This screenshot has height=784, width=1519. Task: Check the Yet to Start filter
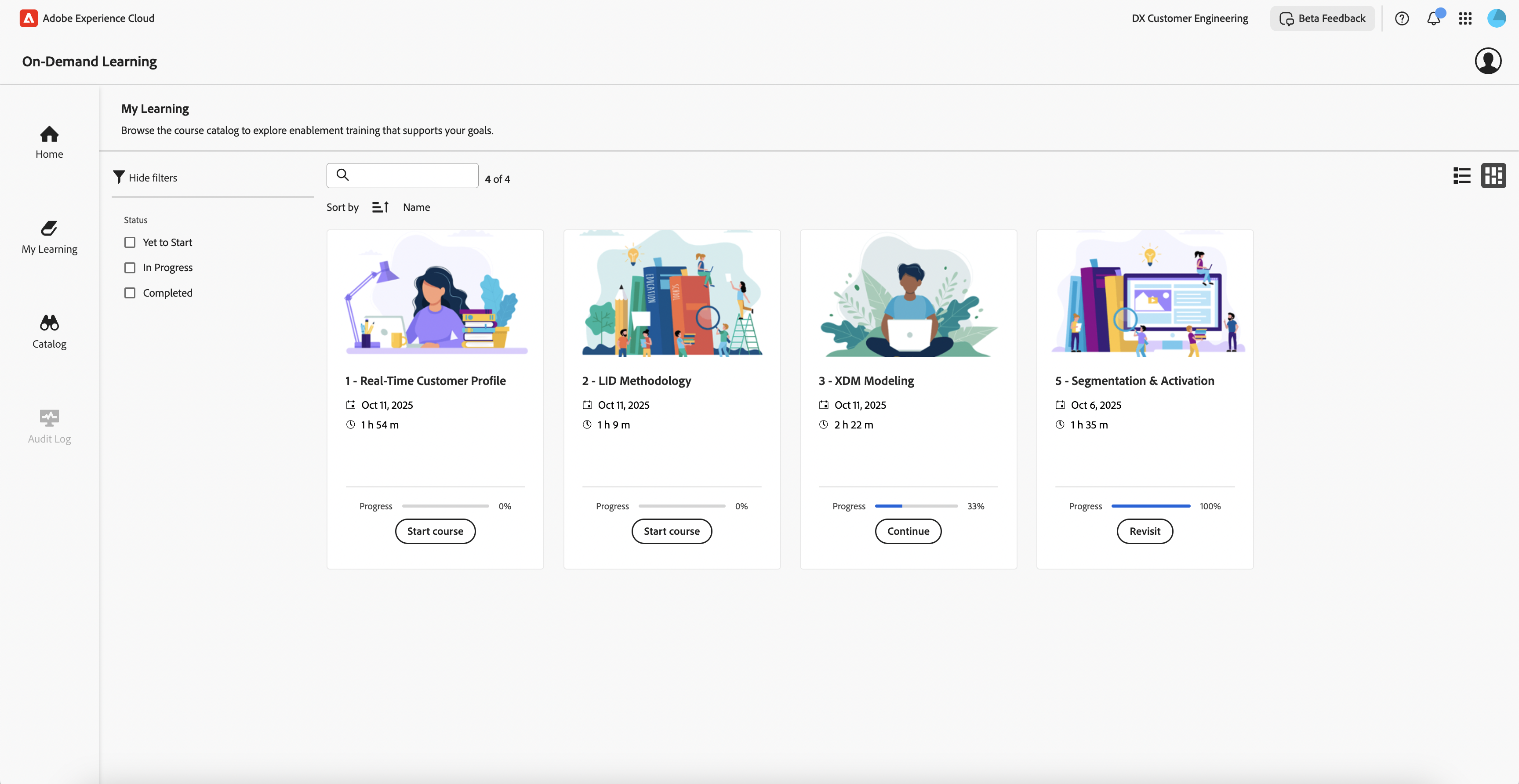130,242
